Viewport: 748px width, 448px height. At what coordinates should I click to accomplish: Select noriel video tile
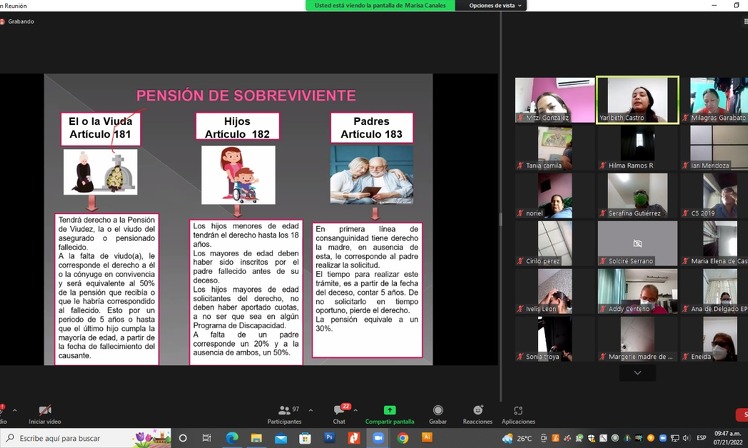(x=555, y=196)
